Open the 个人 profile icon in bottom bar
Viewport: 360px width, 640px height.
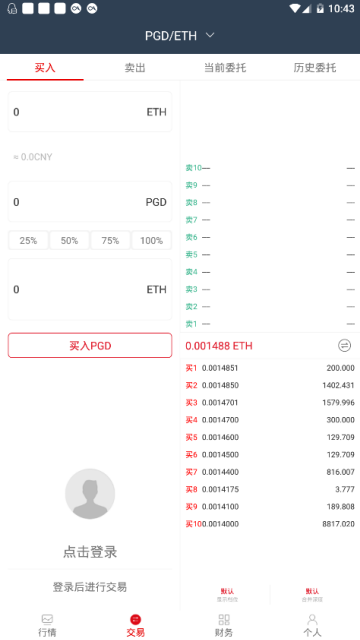[312, 620]
